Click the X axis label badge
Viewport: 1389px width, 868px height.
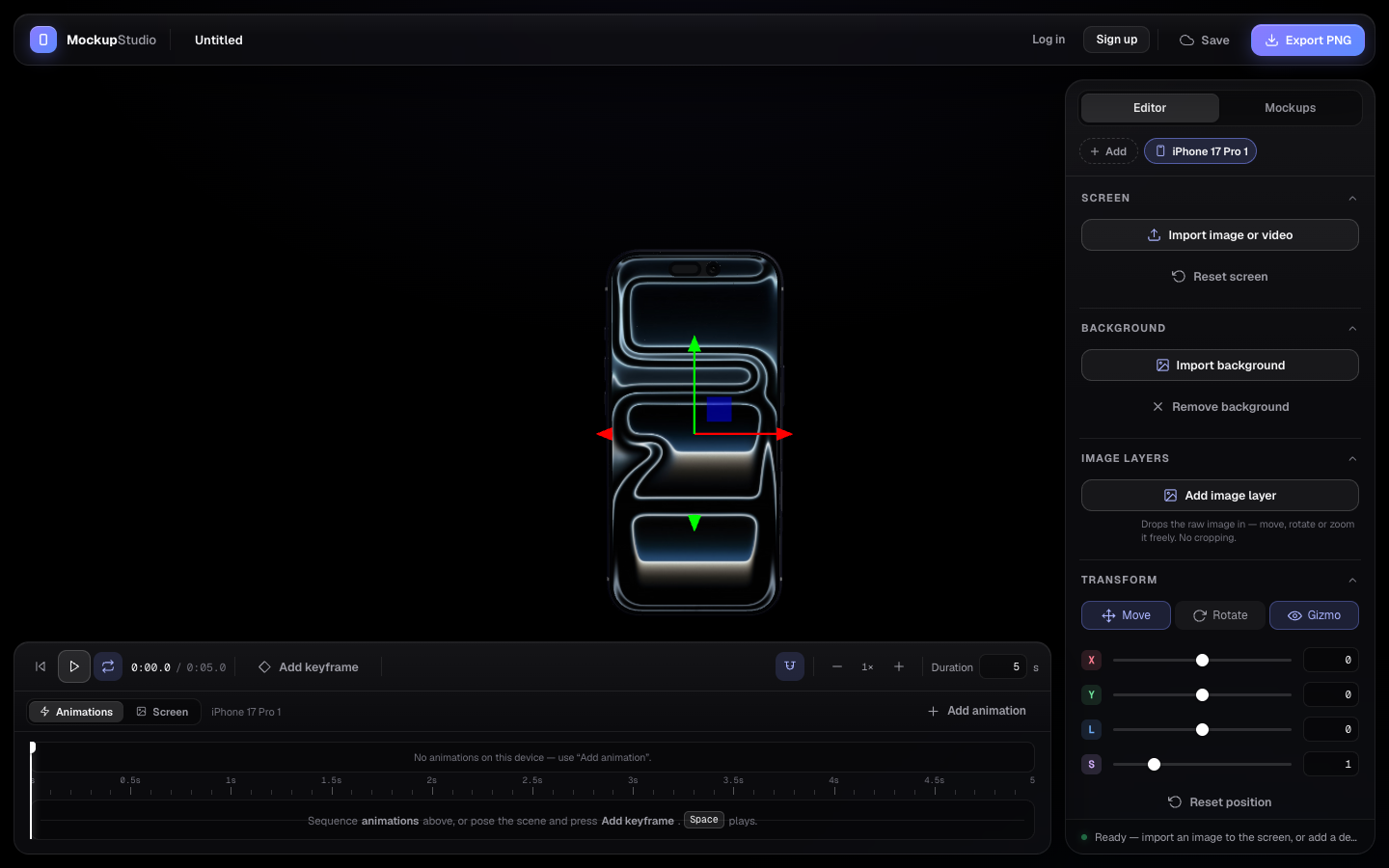pyautogui.click(x=1092, y=660)
